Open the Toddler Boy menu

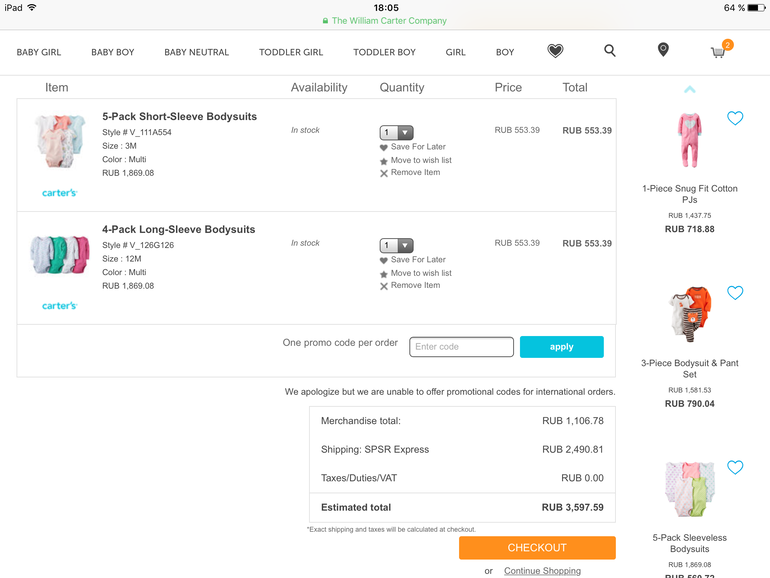click(384, 52)
